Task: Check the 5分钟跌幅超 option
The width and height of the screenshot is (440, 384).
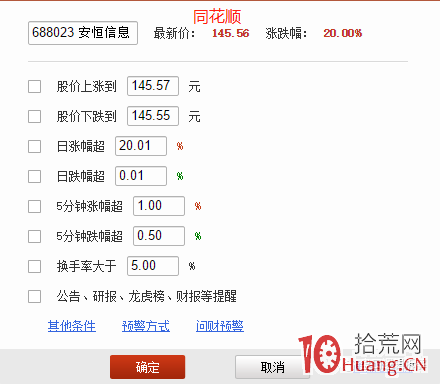Action: (x=35, y=236)
